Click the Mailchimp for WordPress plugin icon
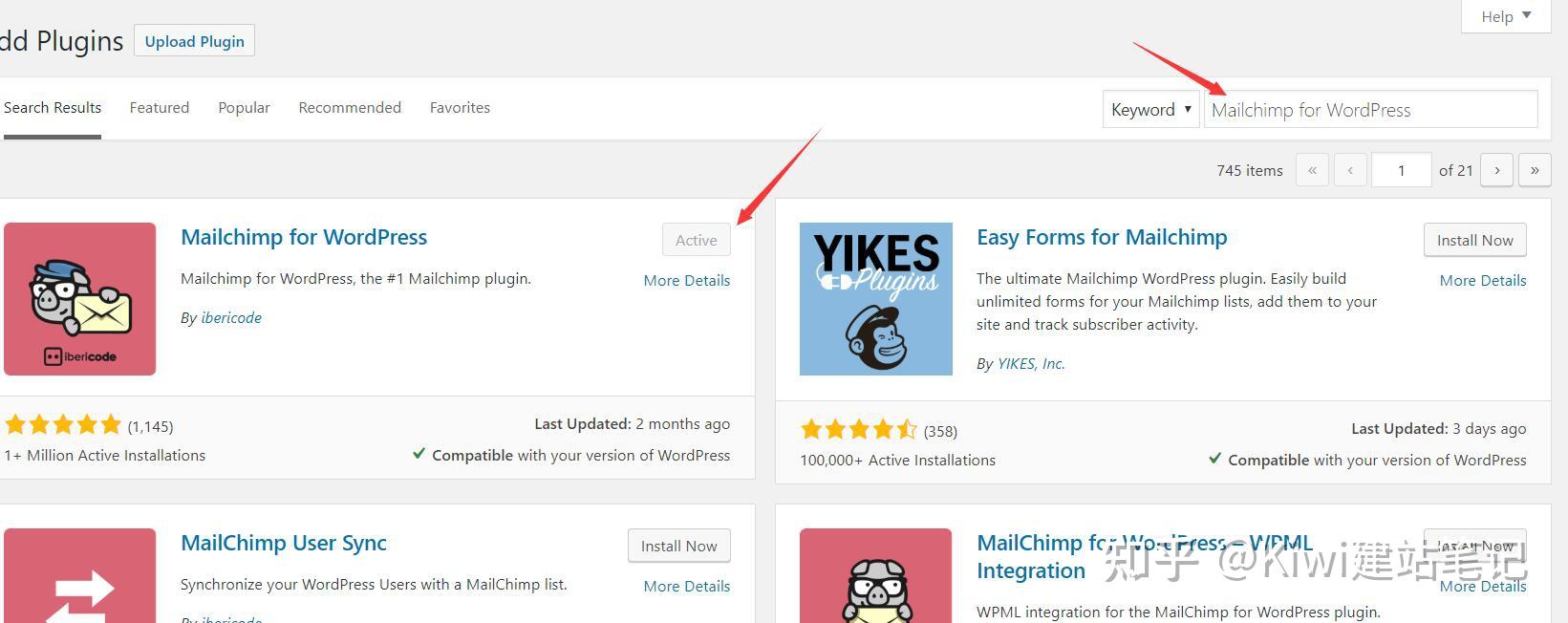 pos(79,299)
